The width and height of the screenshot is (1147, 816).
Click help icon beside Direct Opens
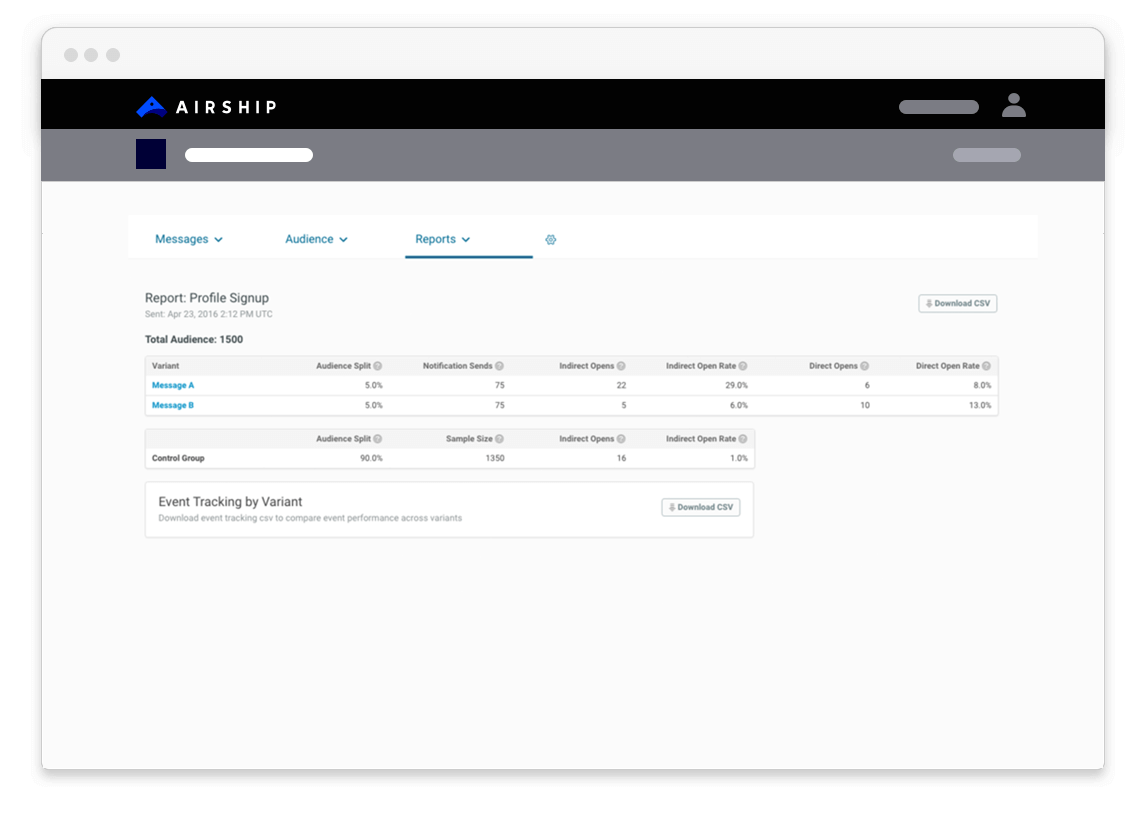pyautogui.click(x=865, y=366)
